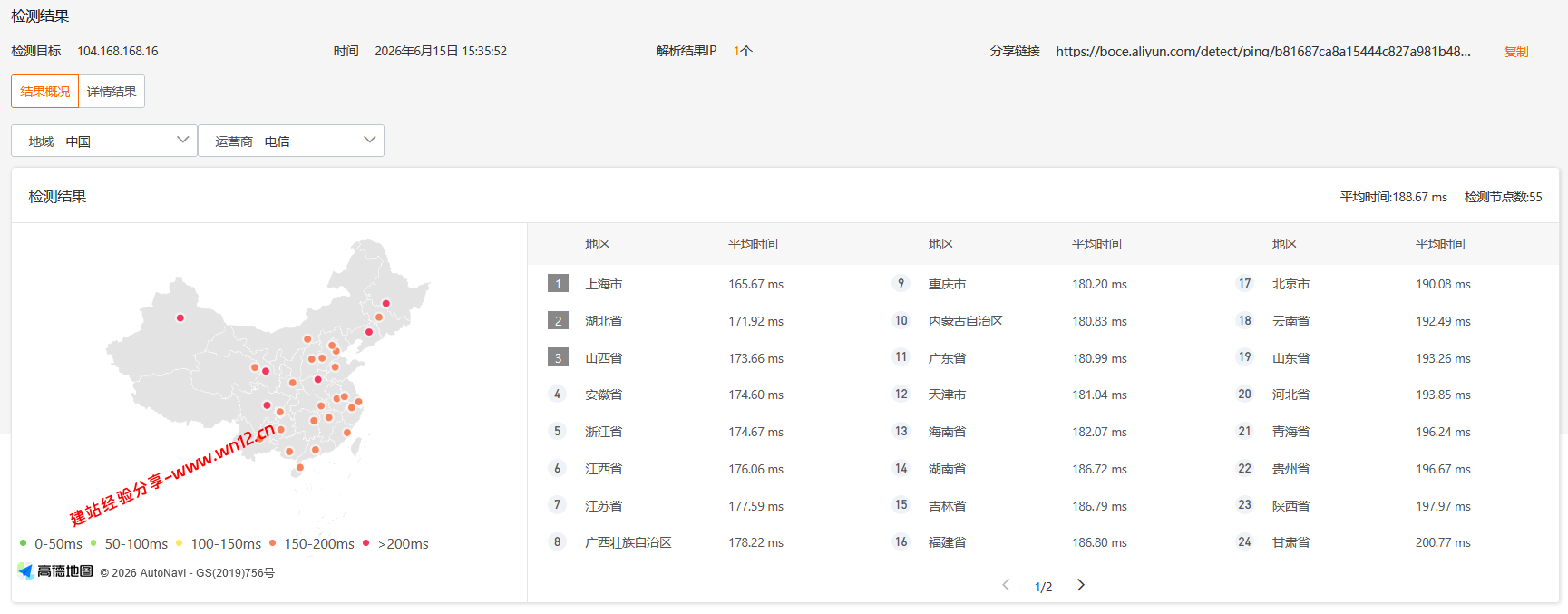Switch to the 结果概况 tab
1568x614 pixels.
click(45, 92)
